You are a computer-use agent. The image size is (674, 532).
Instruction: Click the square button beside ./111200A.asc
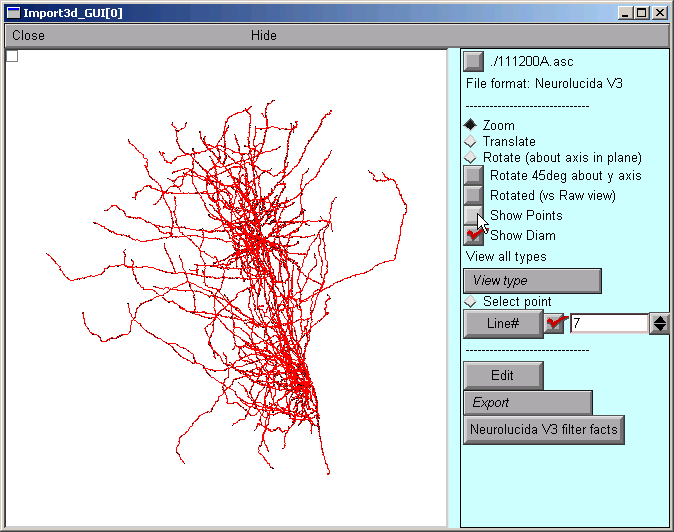pos(474,62)
